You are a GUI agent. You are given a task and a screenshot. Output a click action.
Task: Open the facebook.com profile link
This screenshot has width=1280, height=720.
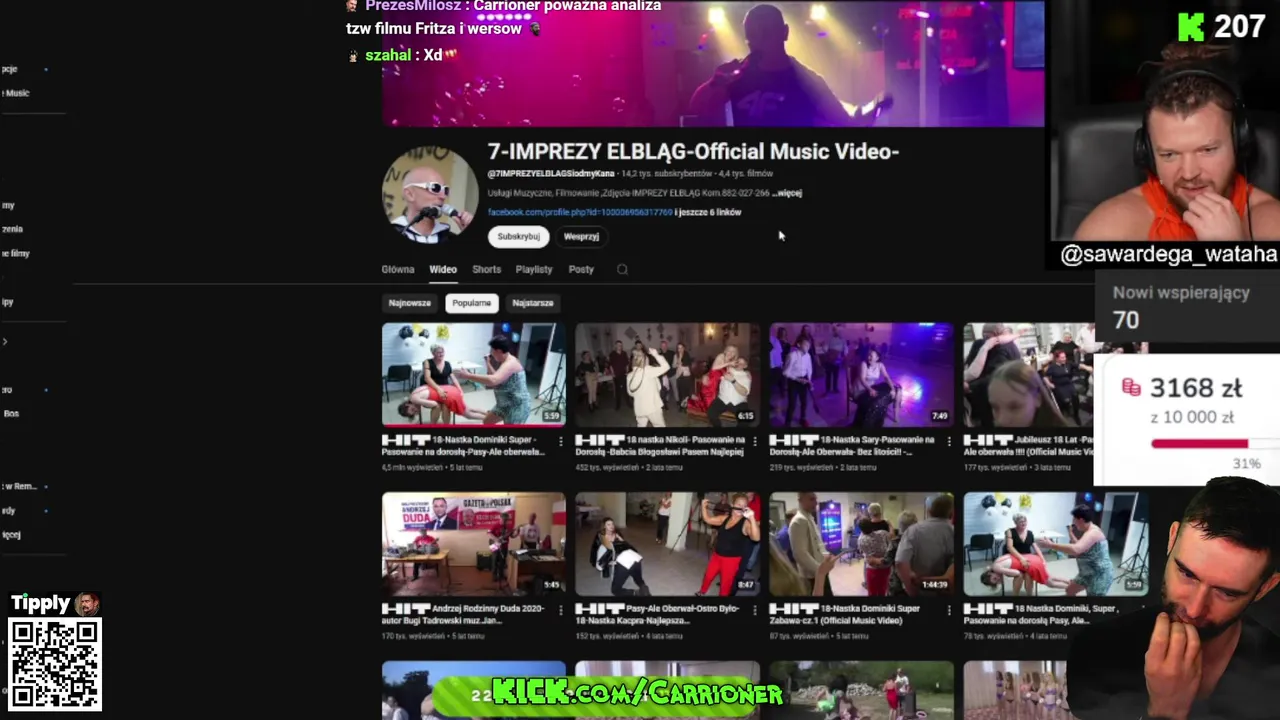pos(580,212)
